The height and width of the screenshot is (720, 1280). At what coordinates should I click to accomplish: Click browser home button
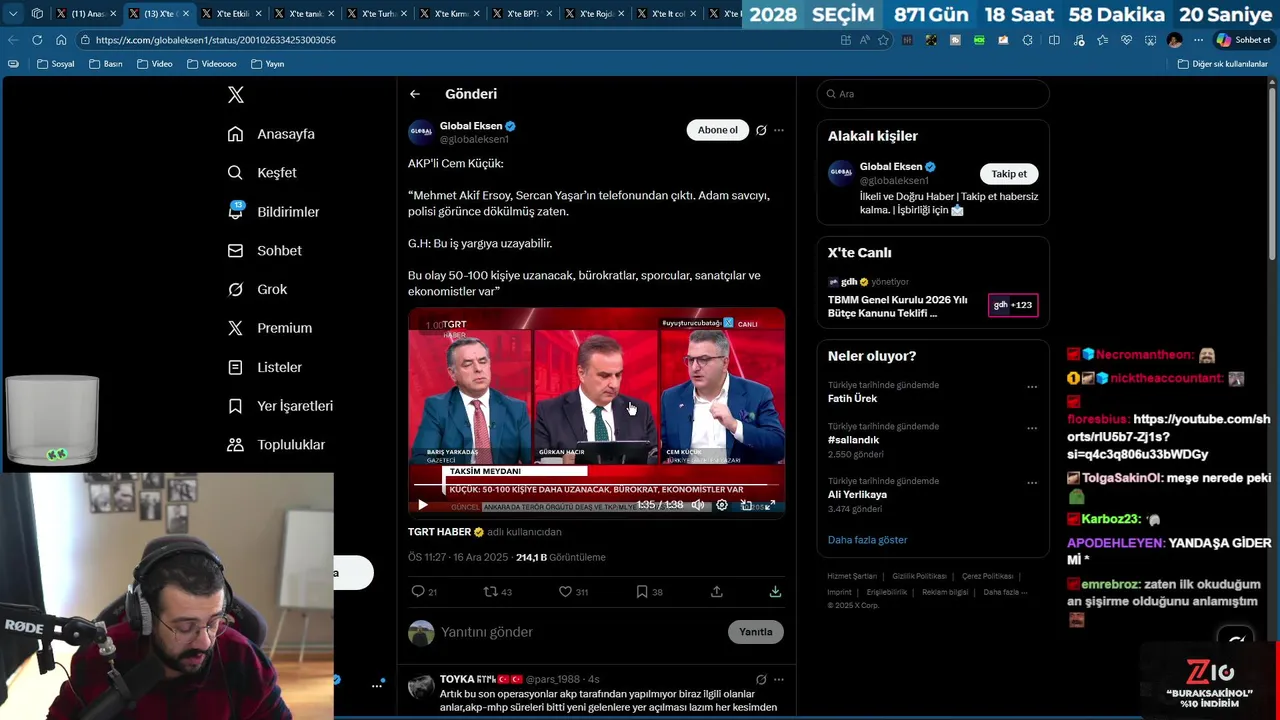[x=61, y=40]
